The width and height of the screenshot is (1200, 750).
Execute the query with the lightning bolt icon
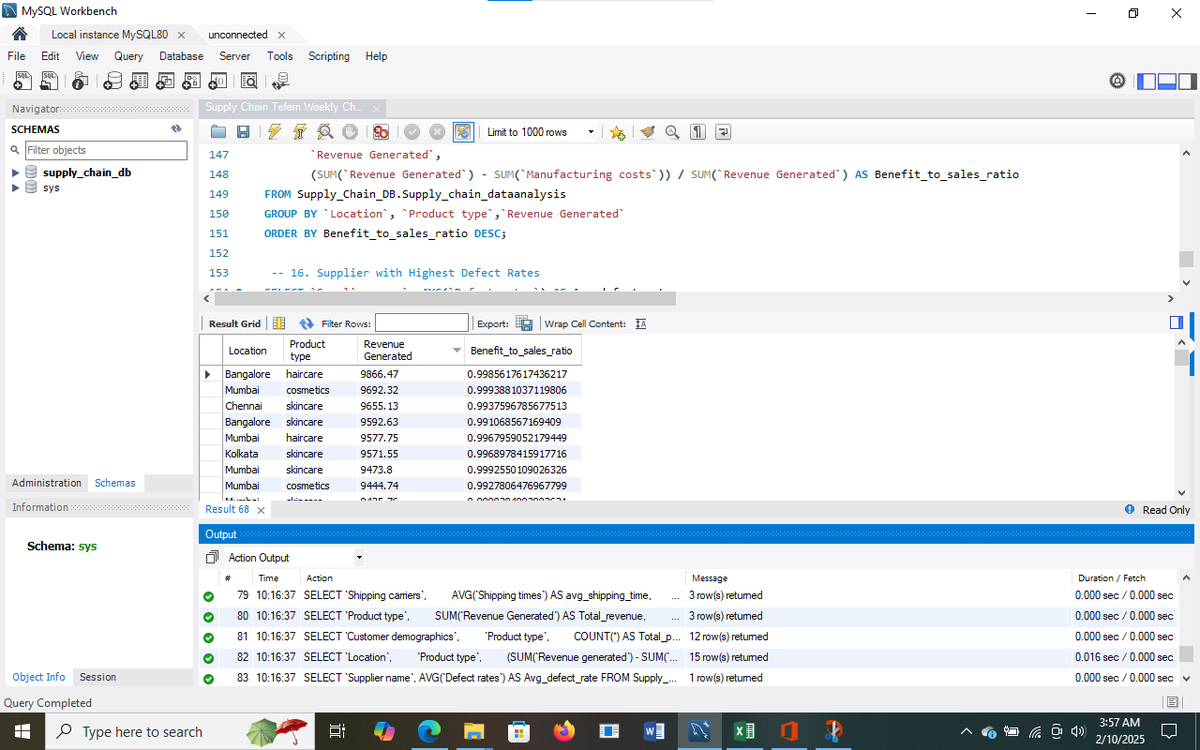click(272, 132)
